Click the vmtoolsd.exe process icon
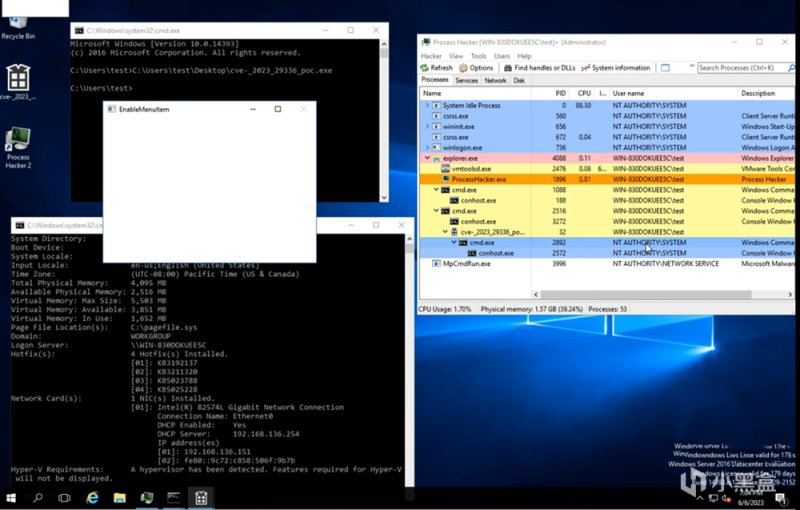Screen dimensions: 800x510 click(x=445, y=169)
